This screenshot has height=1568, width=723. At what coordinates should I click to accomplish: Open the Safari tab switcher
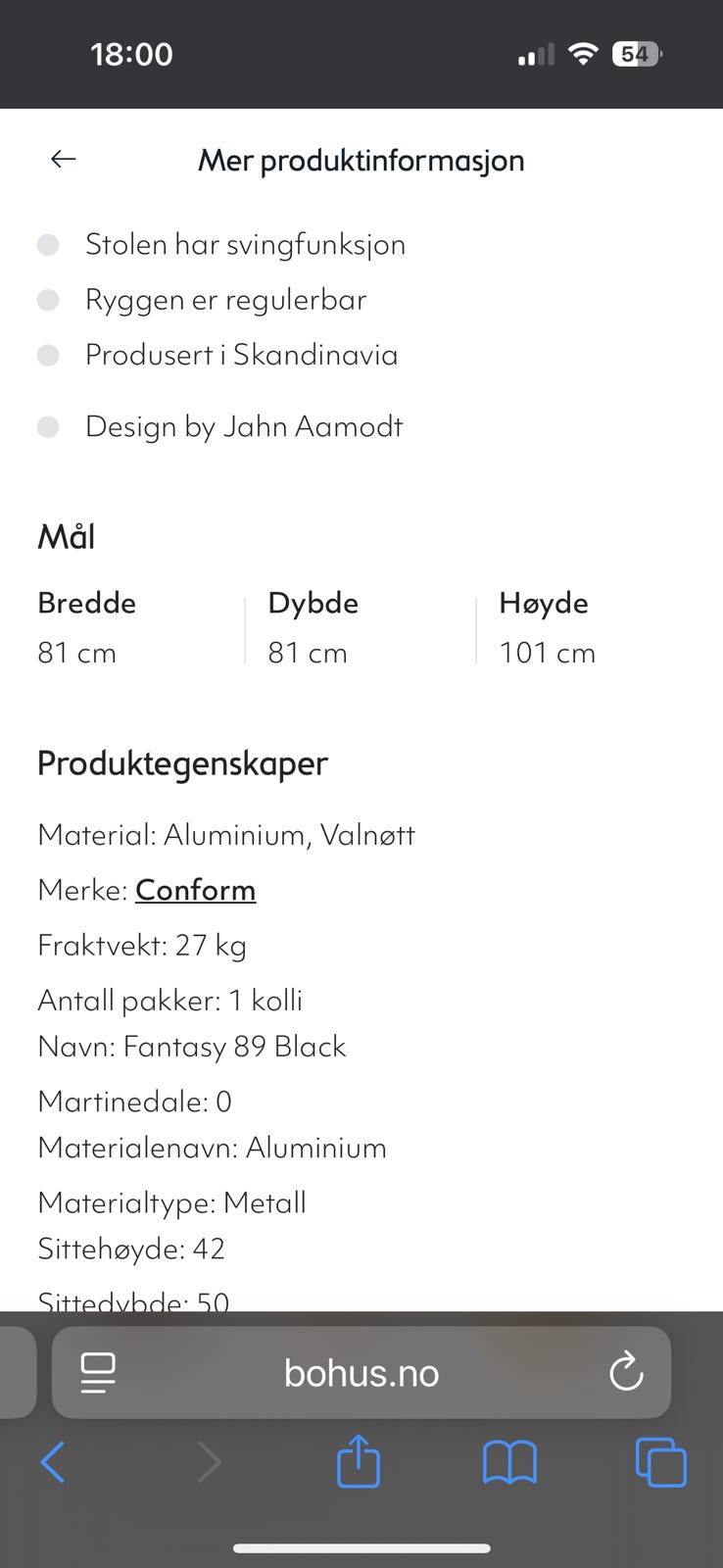pyautogui.click(x=661, y=1461)
